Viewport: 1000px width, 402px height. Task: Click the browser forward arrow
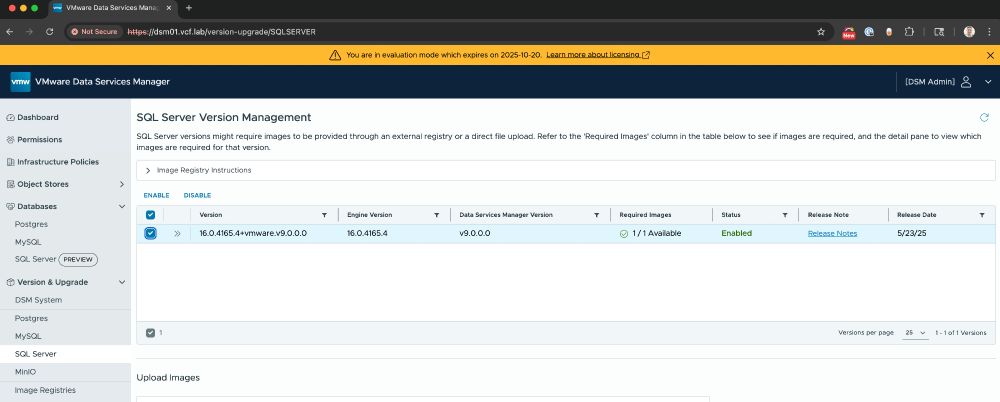click(29, 31)
